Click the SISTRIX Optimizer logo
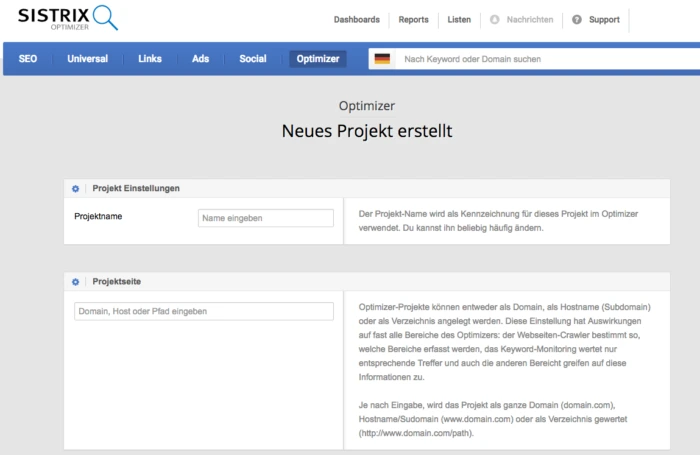The image size is (700, 455). click(68, 18)
